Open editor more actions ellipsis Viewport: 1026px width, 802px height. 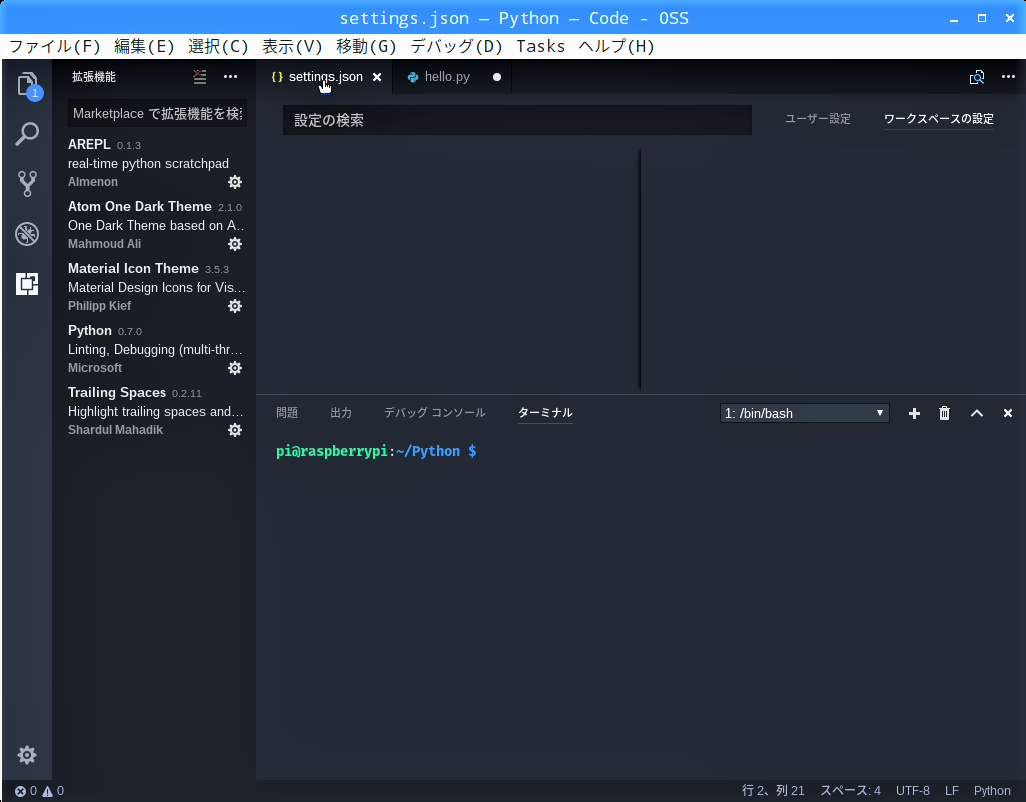1008,77
